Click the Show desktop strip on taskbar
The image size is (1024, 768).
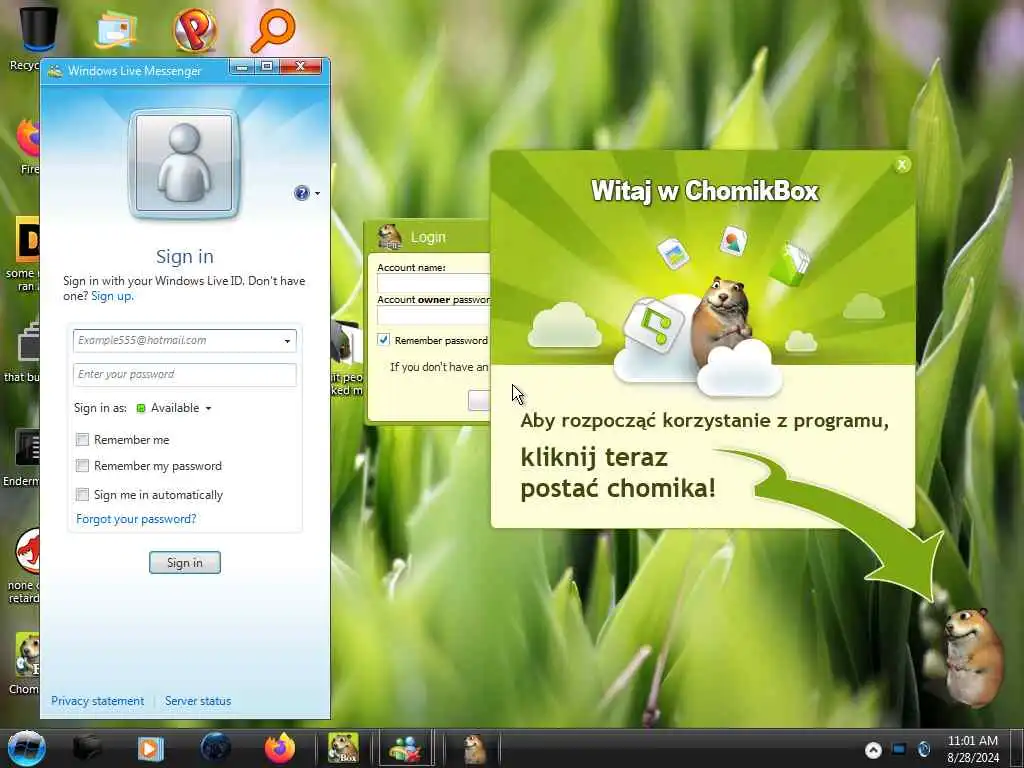pos(1017,748)
